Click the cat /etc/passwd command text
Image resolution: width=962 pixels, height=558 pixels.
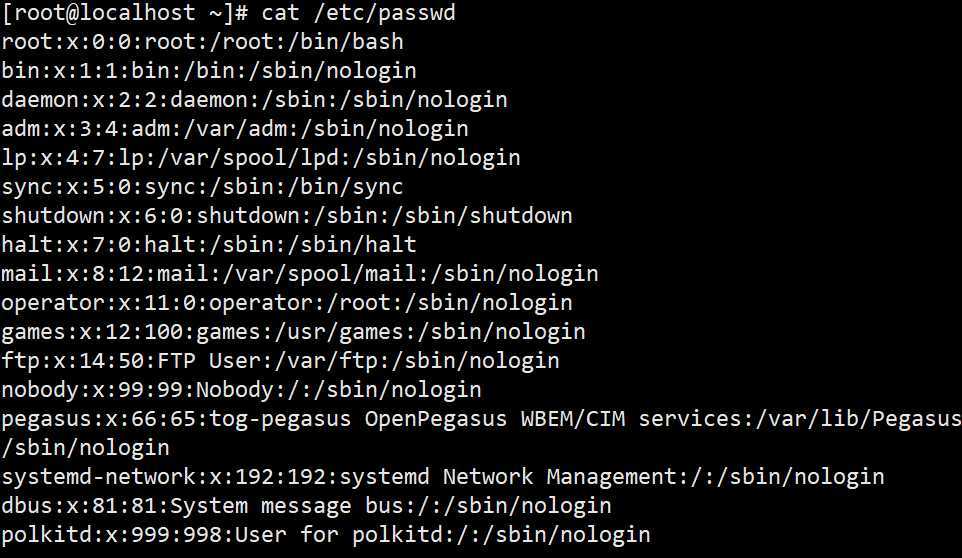click(358, 13)
